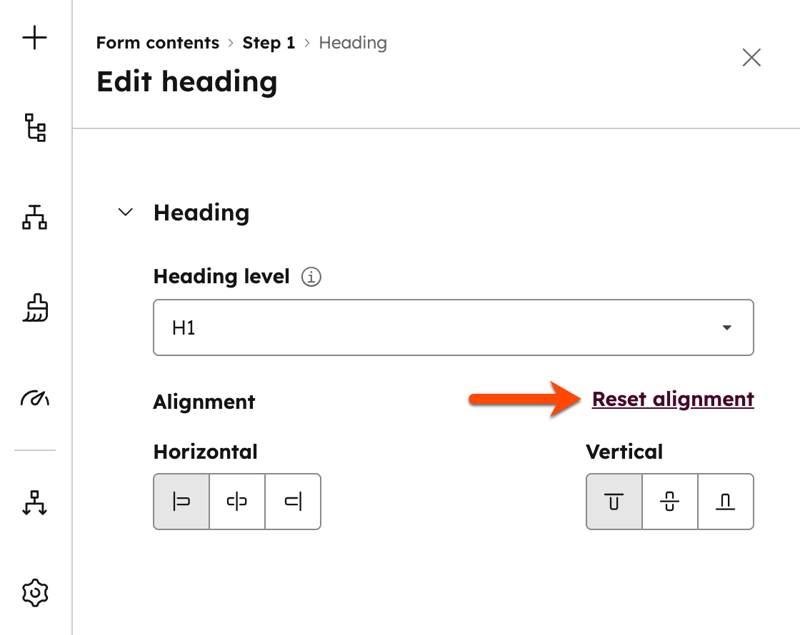The image size is (800, 635).
Task: Center the heading horizontally
Action: (x=237, y=501)
